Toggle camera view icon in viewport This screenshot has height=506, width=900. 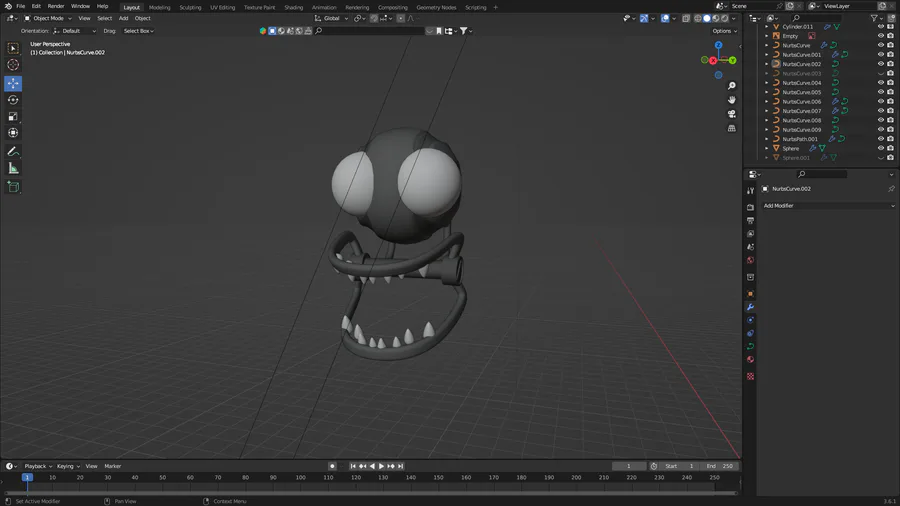732,114
